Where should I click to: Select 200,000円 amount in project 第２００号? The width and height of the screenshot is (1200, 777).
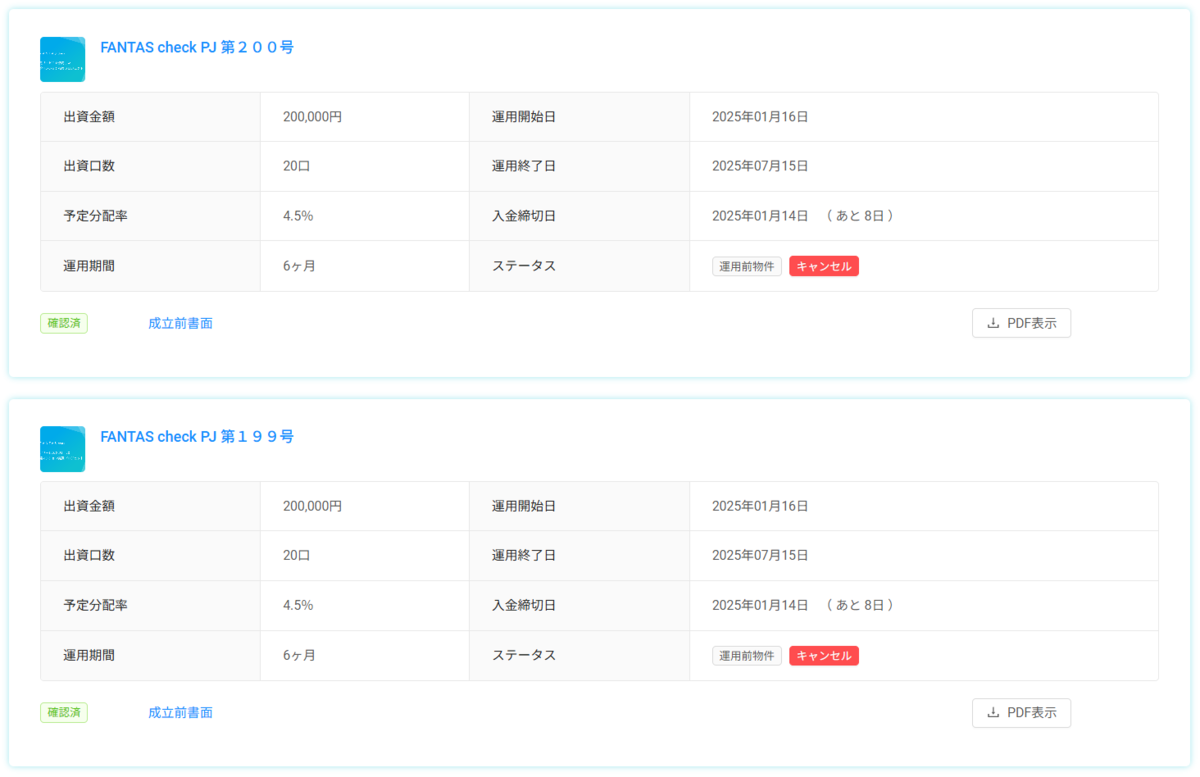pyautogui.click(x=313, y=117)
